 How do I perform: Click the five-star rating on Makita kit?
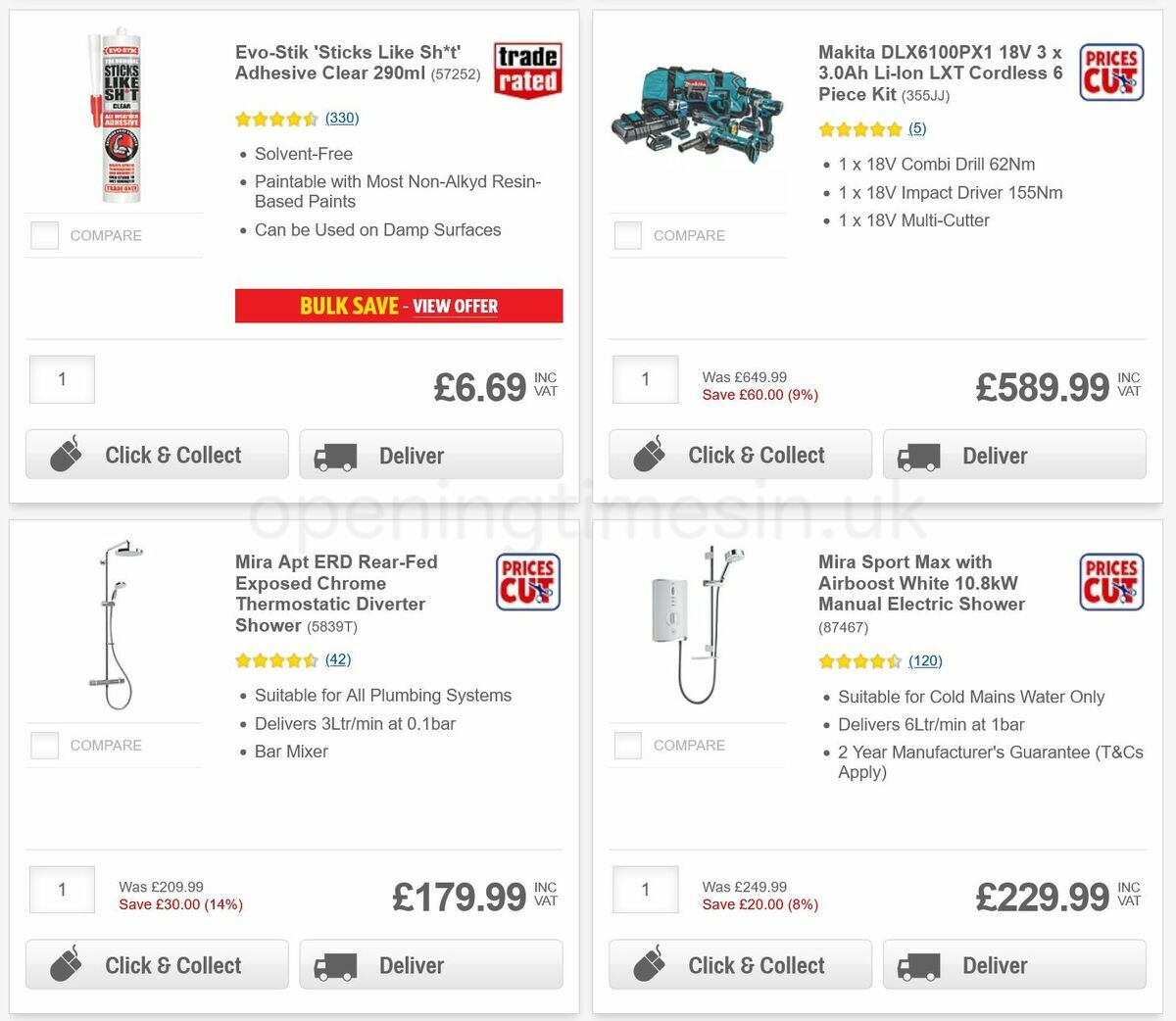[x=860, y=128]
